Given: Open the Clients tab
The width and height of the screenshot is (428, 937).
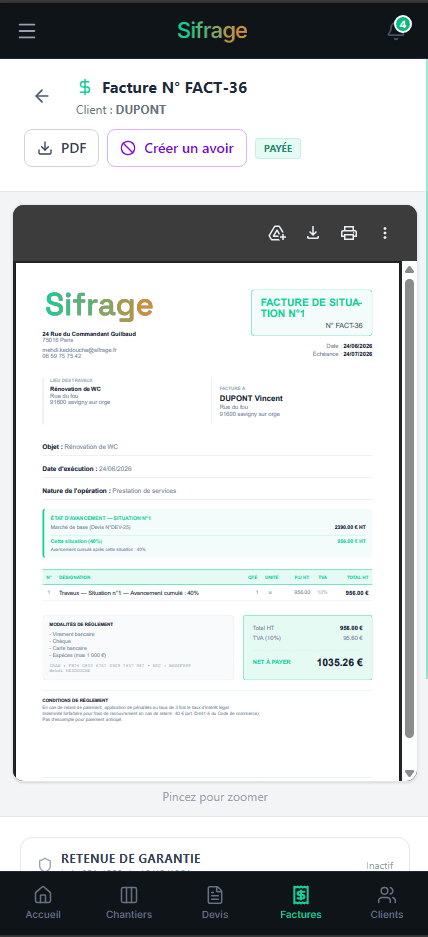Looking at the screenshot, I should coord(387,903).
